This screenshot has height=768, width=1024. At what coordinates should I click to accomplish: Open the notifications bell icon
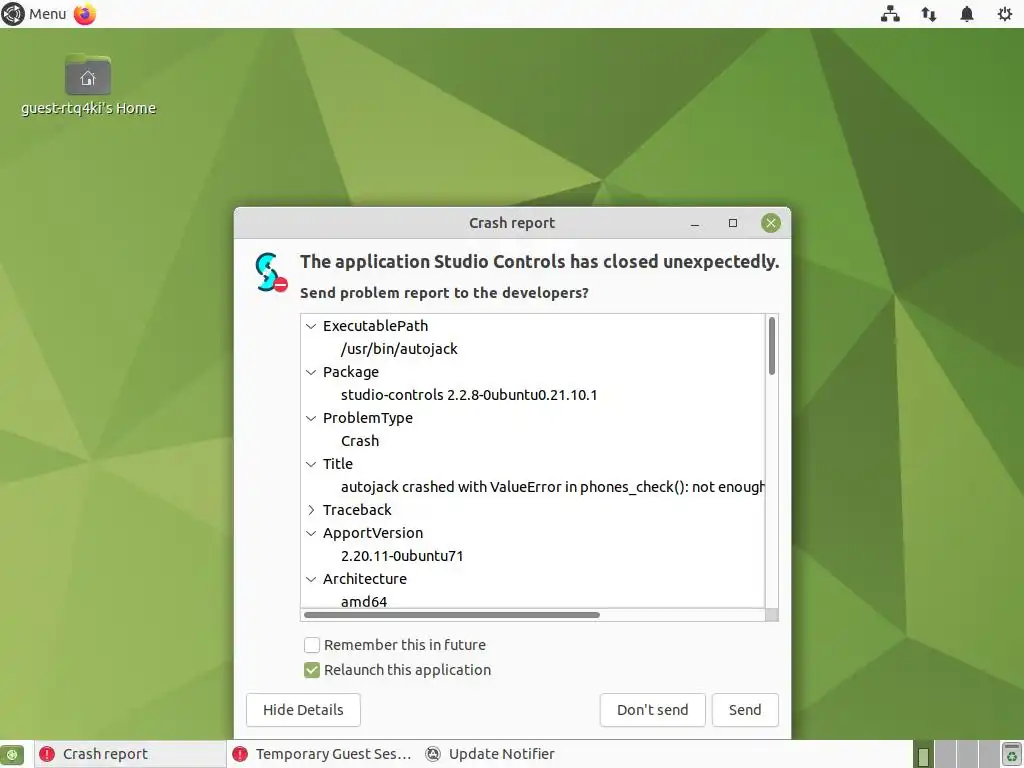coord(967,14)
